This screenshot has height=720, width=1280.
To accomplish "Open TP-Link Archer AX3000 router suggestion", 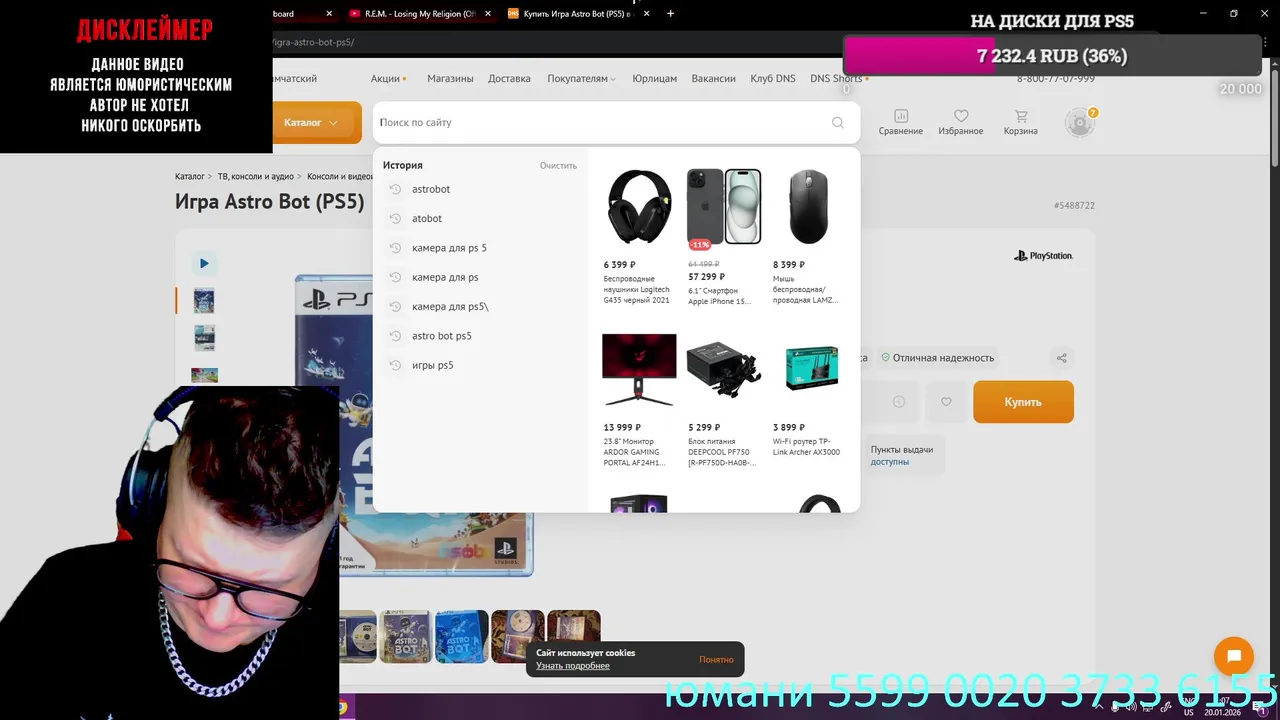I will pos(808,396).
